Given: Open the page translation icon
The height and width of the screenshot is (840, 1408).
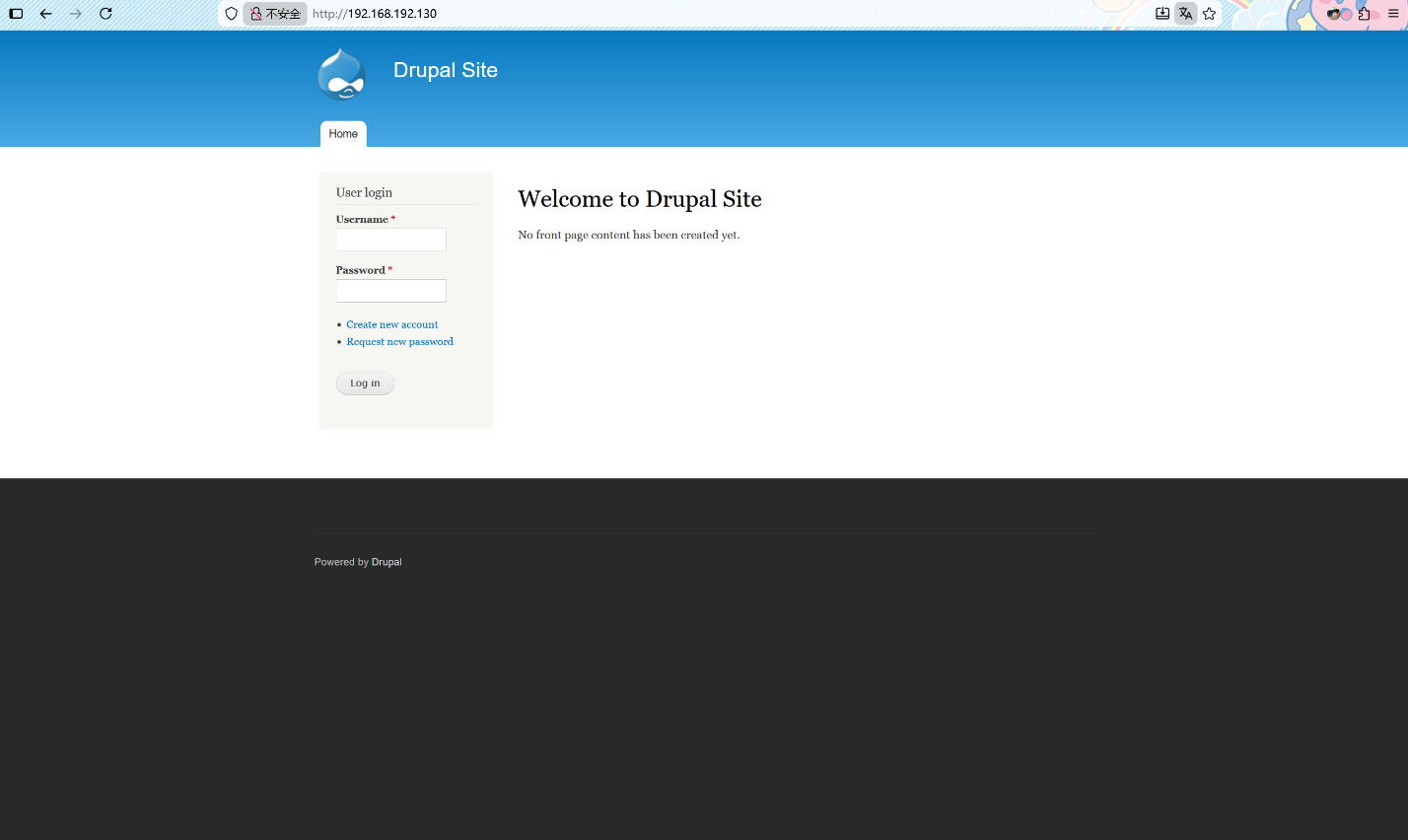Looking at the screenshot, I should 1185,14.
